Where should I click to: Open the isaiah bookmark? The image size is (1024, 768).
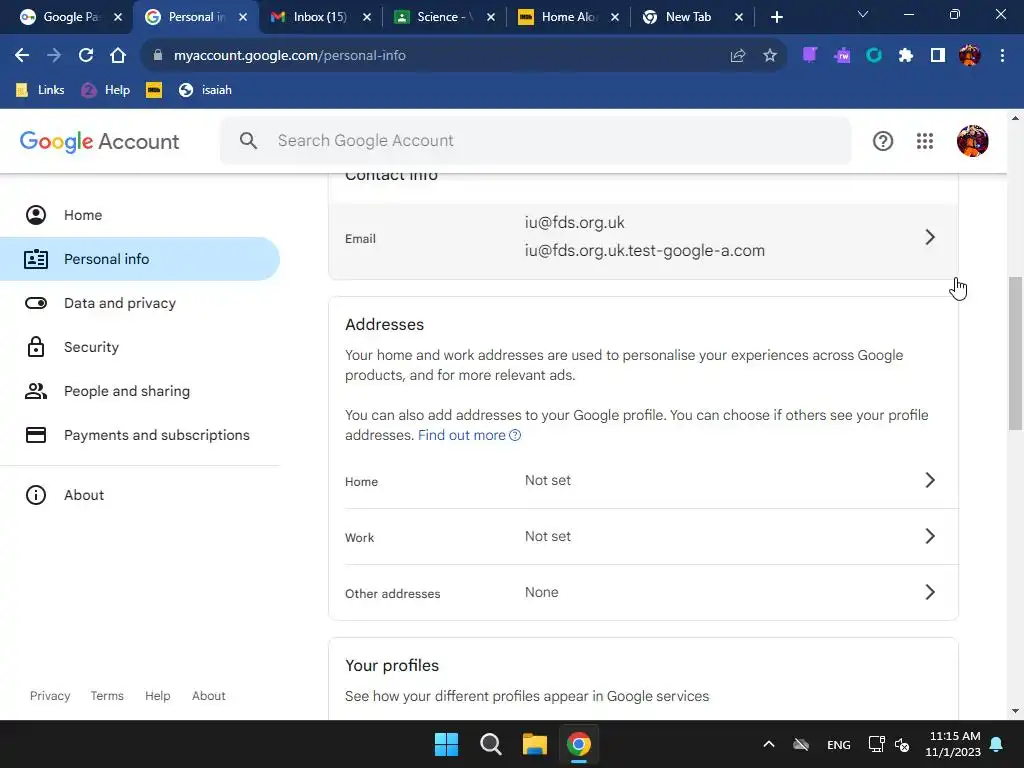(205, 90)
